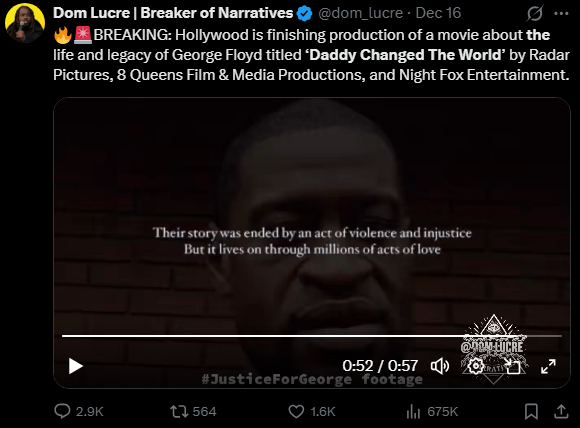Image resolution: width=580 pixels, height=428 pixels.
Task: Open the three-dot more options menu
Action: pyautogui.click(x=561, y=14)
